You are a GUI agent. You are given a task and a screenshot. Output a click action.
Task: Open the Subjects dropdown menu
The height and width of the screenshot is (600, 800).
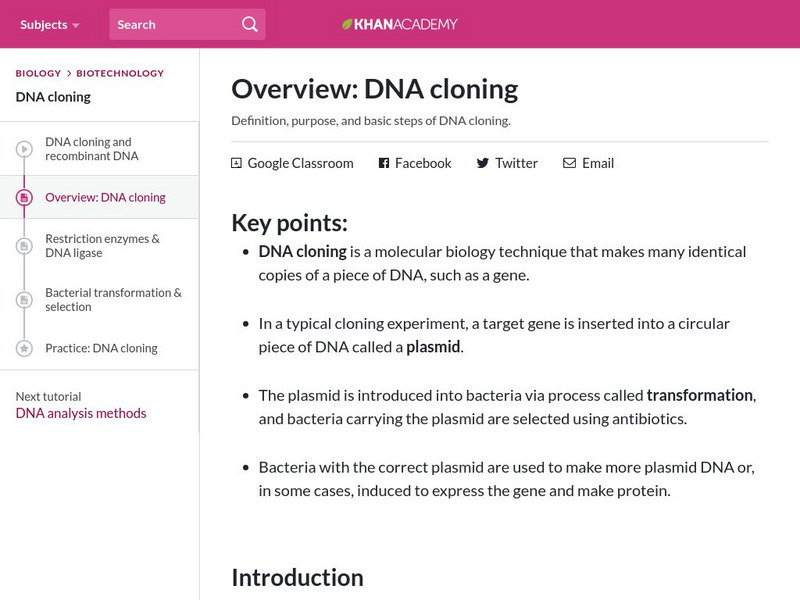[x=50, y=24]
